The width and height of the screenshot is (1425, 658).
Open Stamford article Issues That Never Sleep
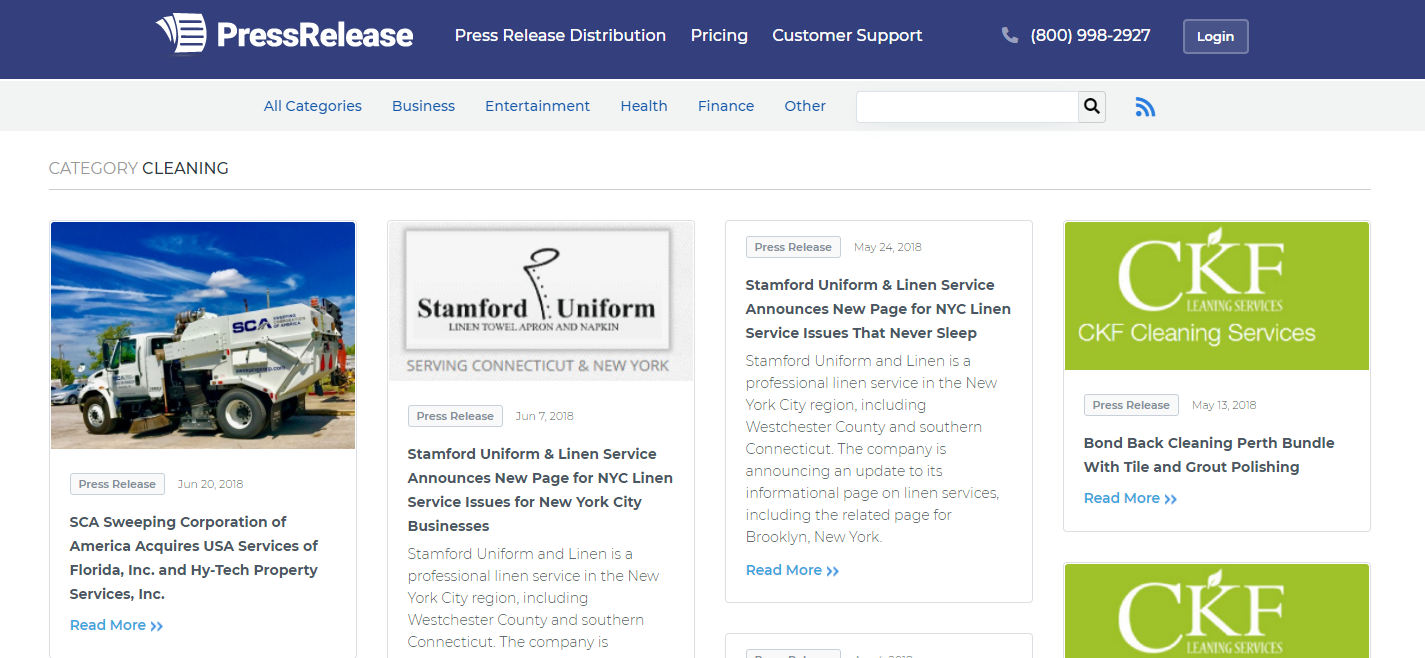pyautogui.click(x=878, y=309)
